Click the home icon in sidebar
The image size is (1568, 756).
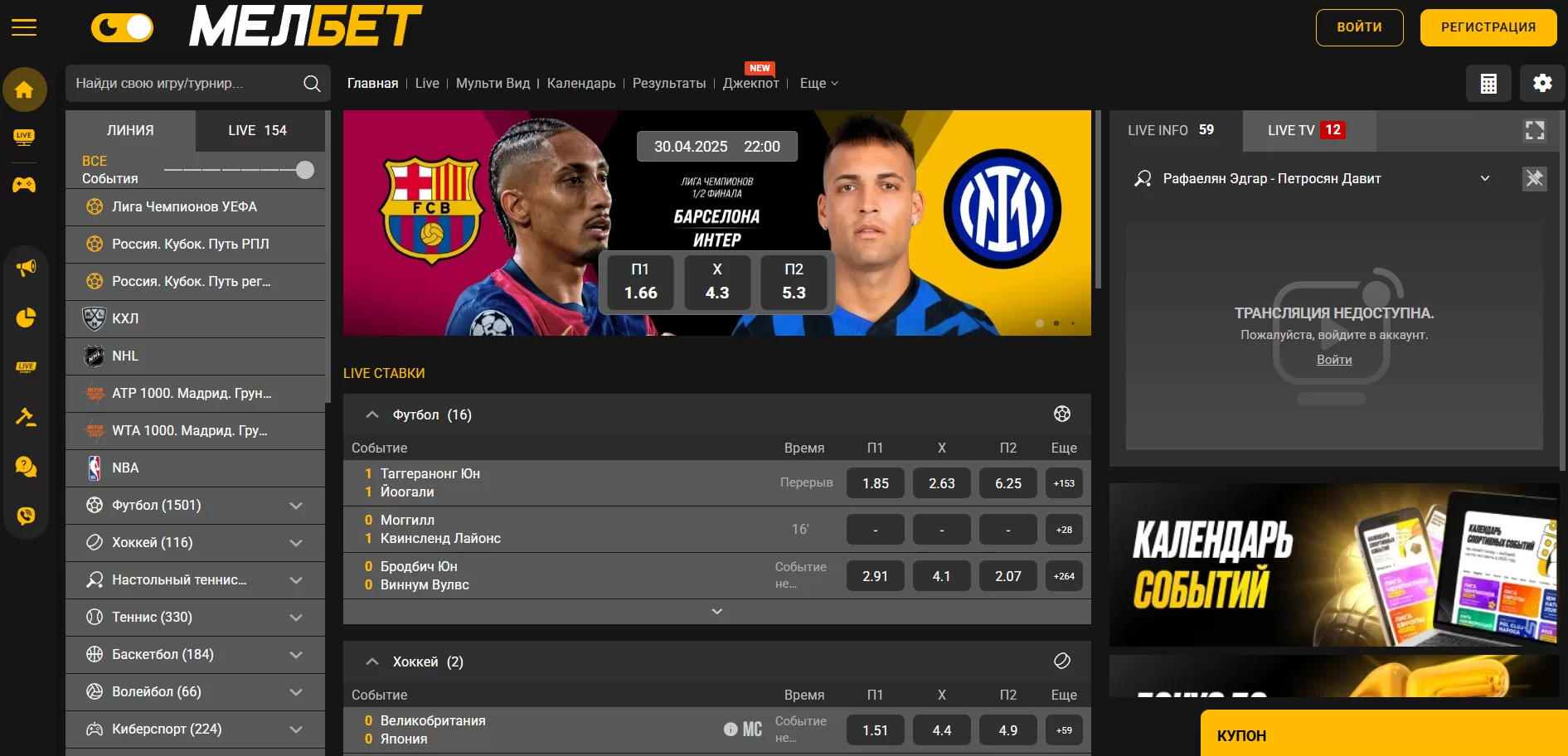[x=24, y=90]
